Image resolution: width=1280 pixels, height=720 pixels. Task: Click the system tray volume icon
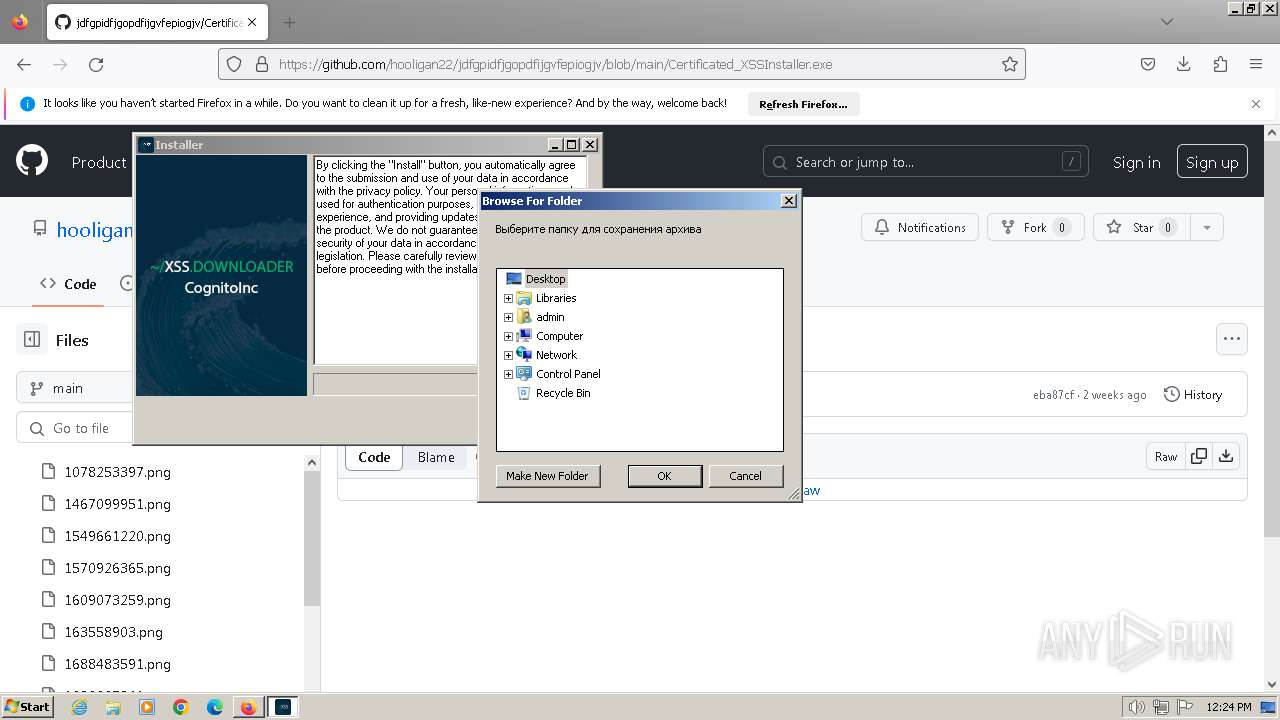coord(1136,707)
